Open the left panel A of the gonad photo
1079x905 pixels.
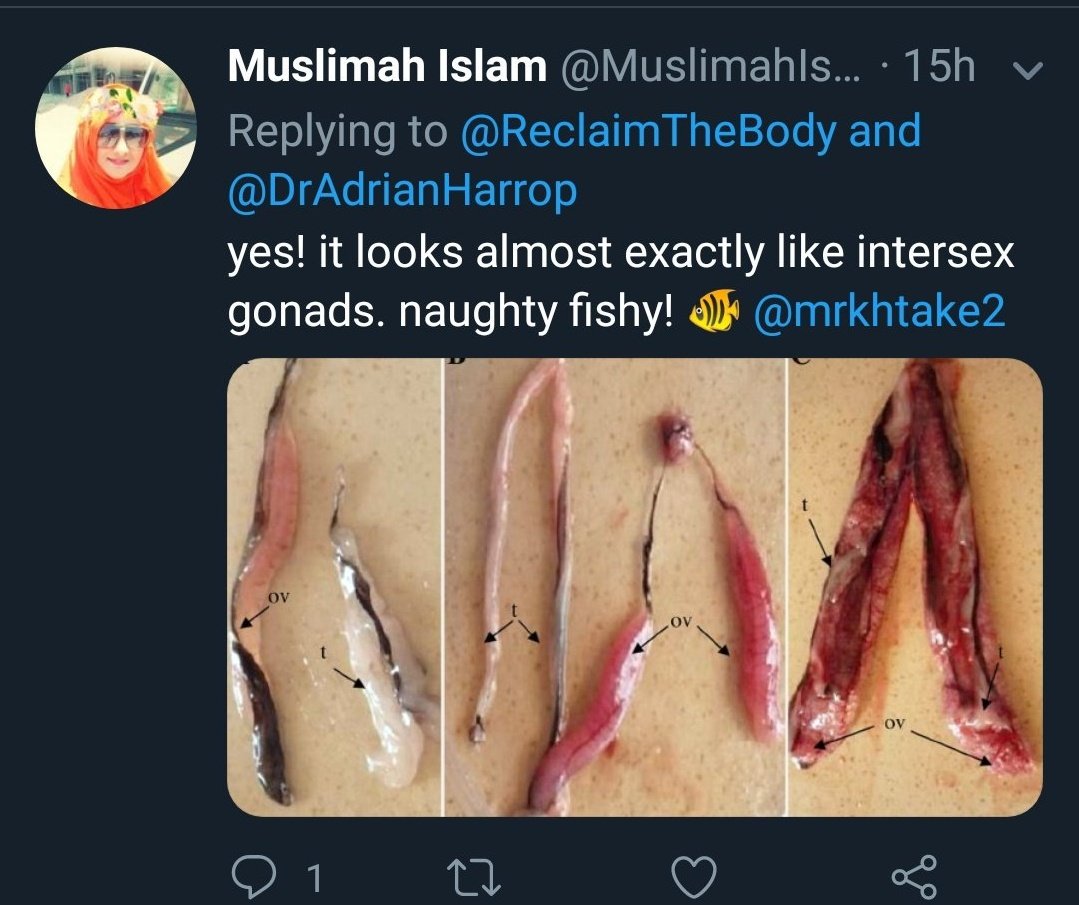(x=334, y=587)
